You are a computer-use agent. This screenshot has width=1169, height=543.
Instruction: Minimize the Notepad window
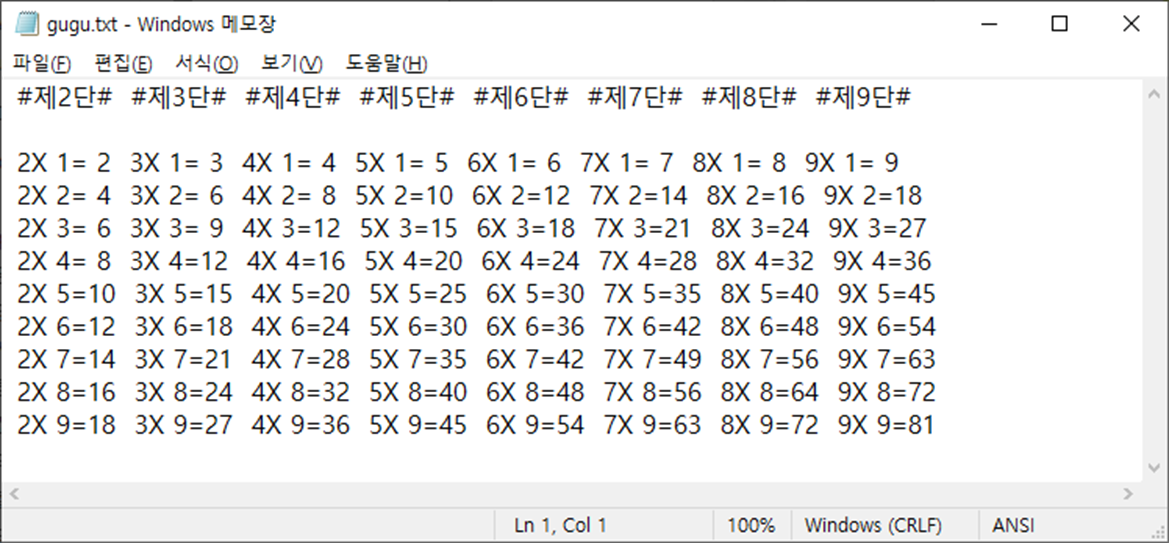click(x=989, y=24)
